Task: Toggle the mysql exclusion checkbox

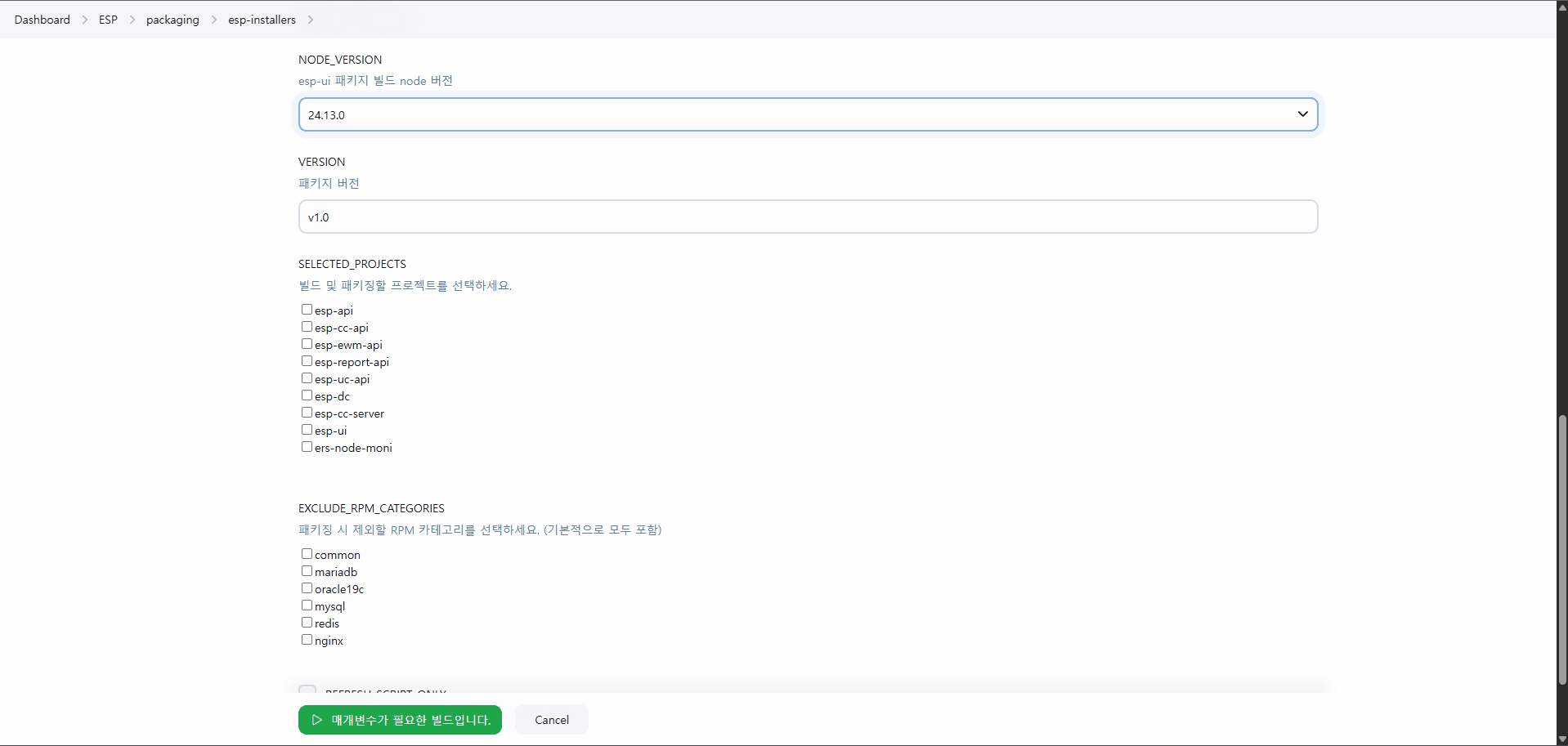Action: tap(307, 605)
